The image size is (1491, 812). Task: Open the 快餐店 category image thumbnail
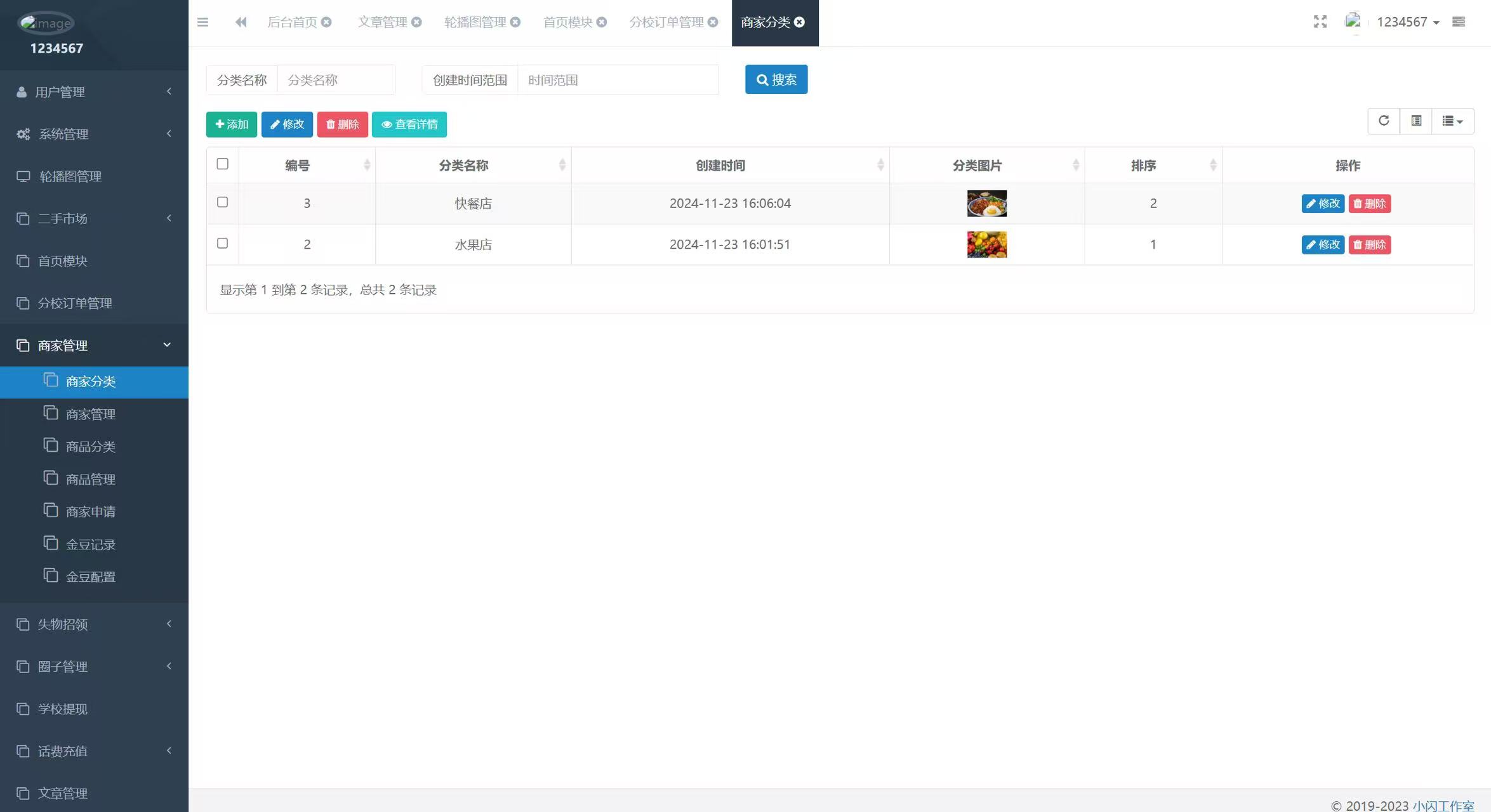[x=986, y=204]
